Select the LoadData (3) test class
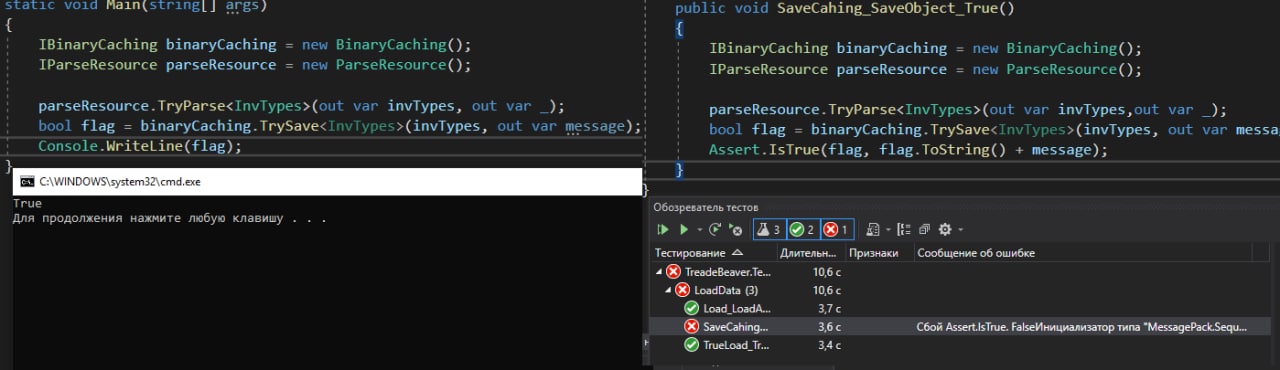 tap(964, 290)
